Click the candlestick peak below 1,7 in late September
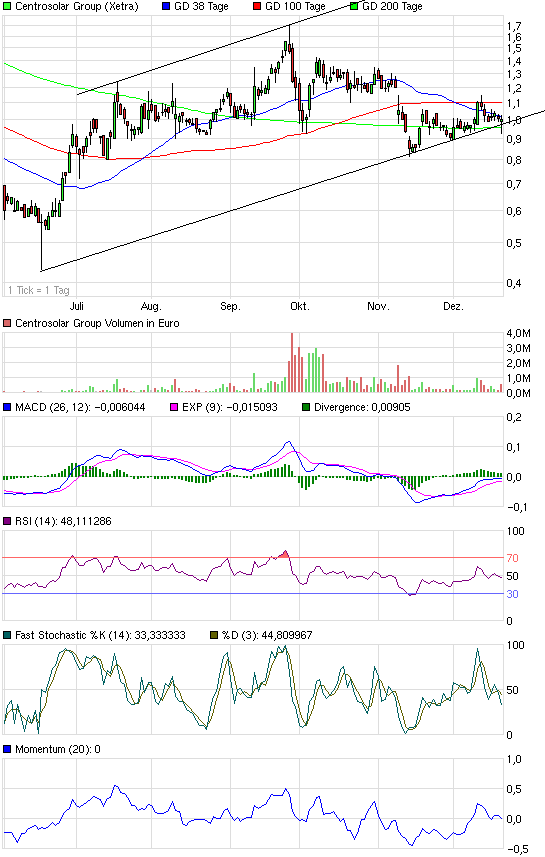This screenshot has width=545, height=857. tap(289, 38)
